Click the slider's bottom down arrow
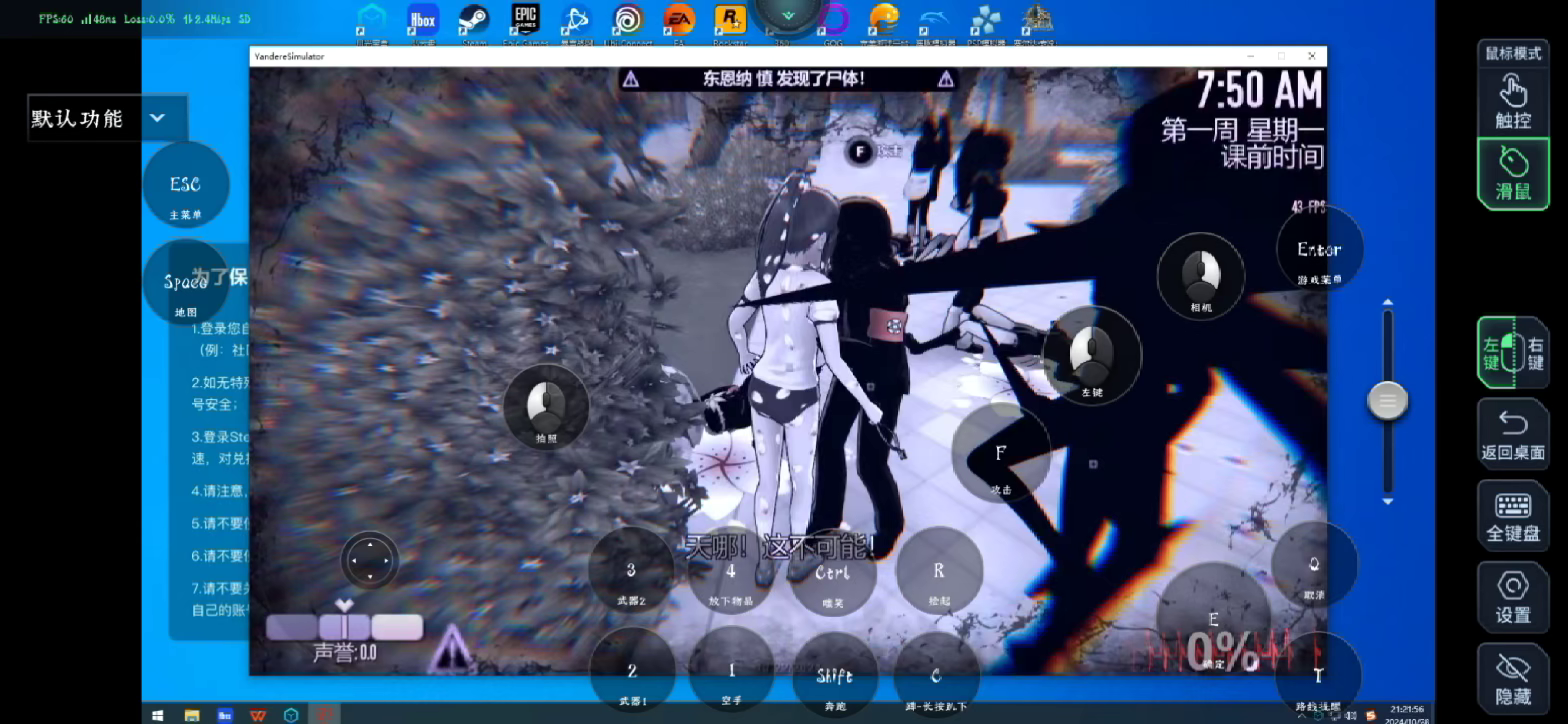This screenshot has height=724, width=1568. pyautogui.click(x=1387, y=501)
